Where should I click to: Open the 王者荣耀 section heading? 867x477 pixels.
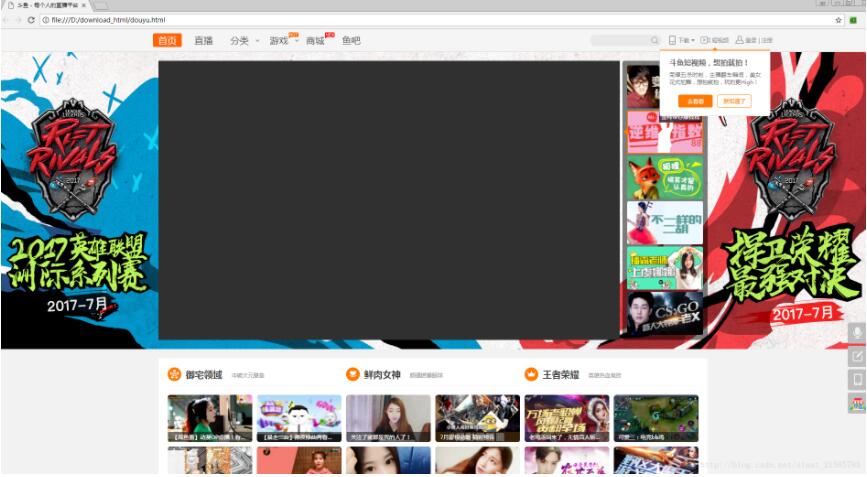[x=561, y=375]
